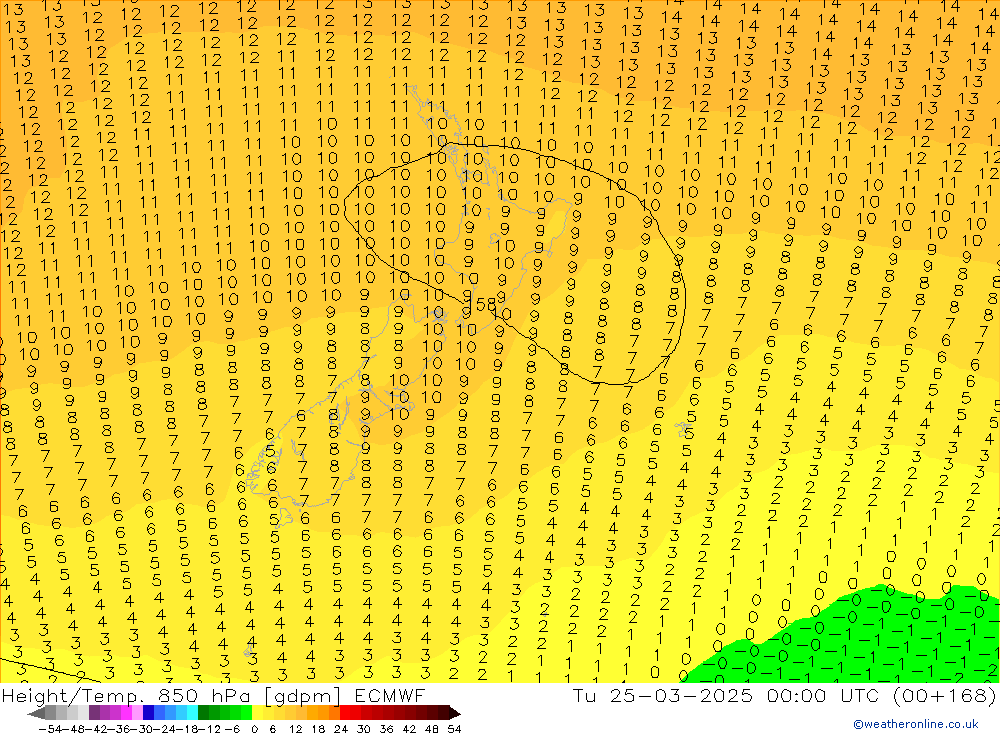1000x733 pixels.
Task: Click the legend value '54'
Action: 454,729
